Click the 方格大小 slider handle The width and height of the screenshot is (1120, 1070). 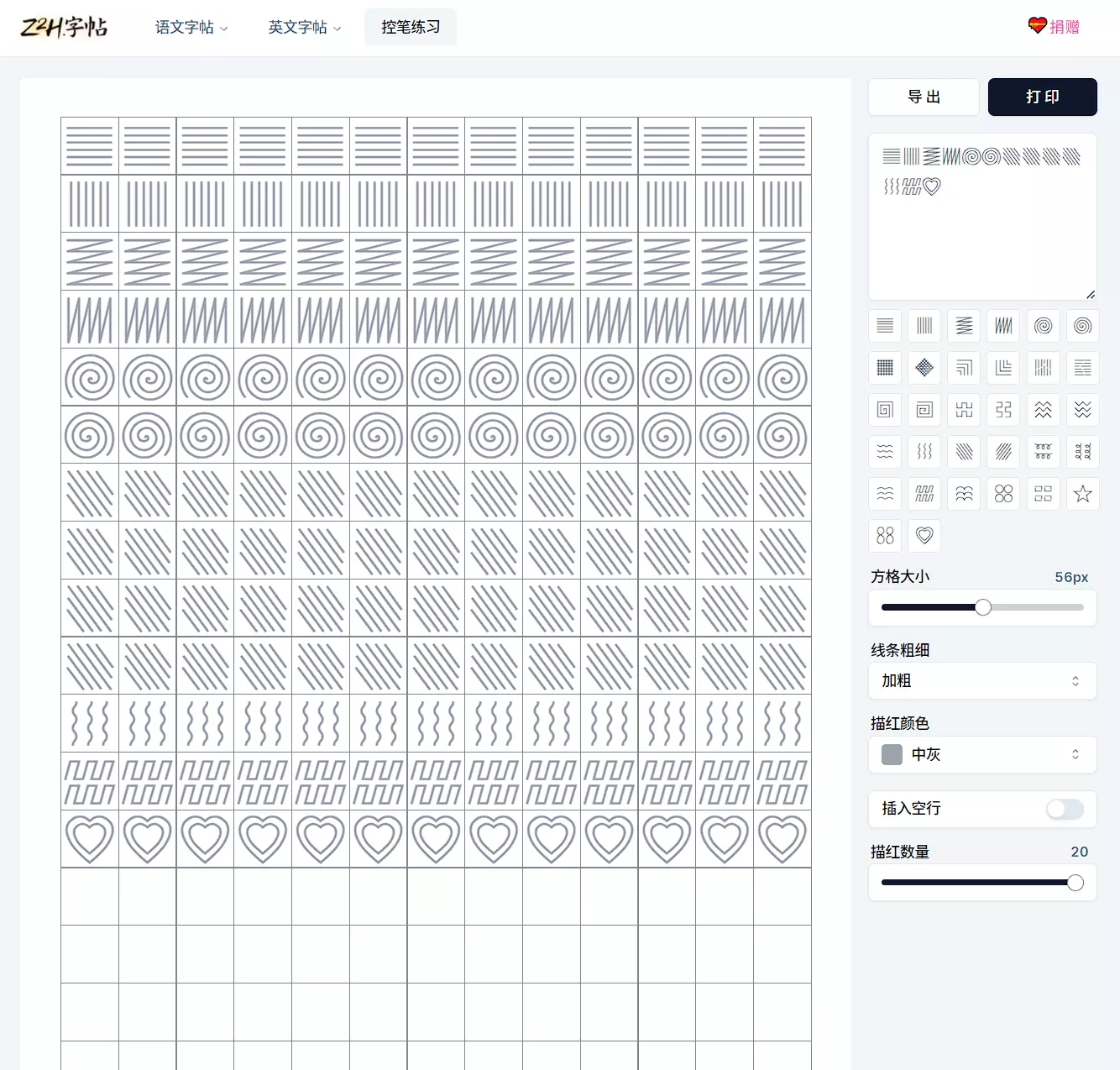tap(983, 607)
